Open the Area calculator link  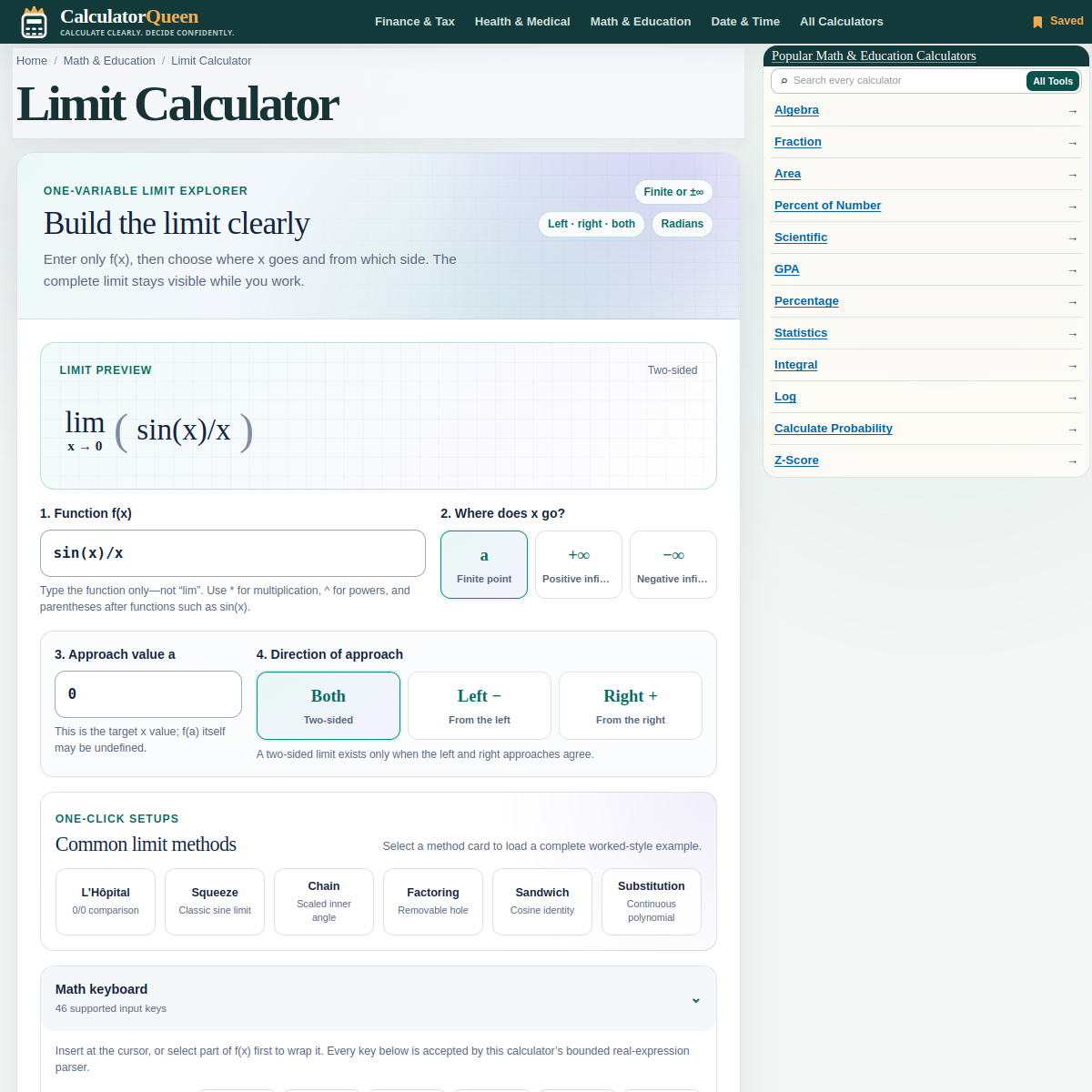[x=788, y=174]
